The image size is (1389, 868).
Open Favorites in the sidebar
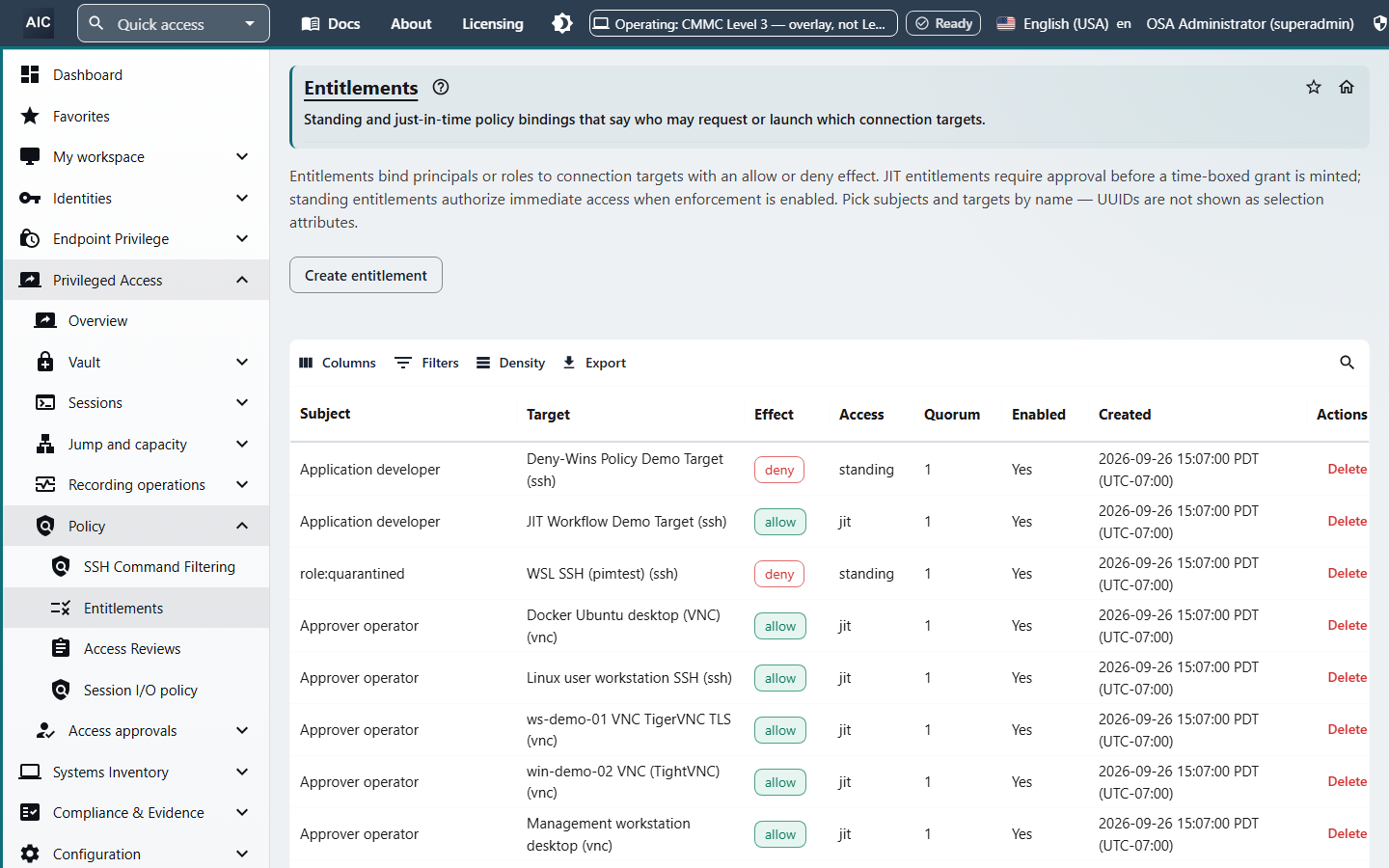coord(135,116)
